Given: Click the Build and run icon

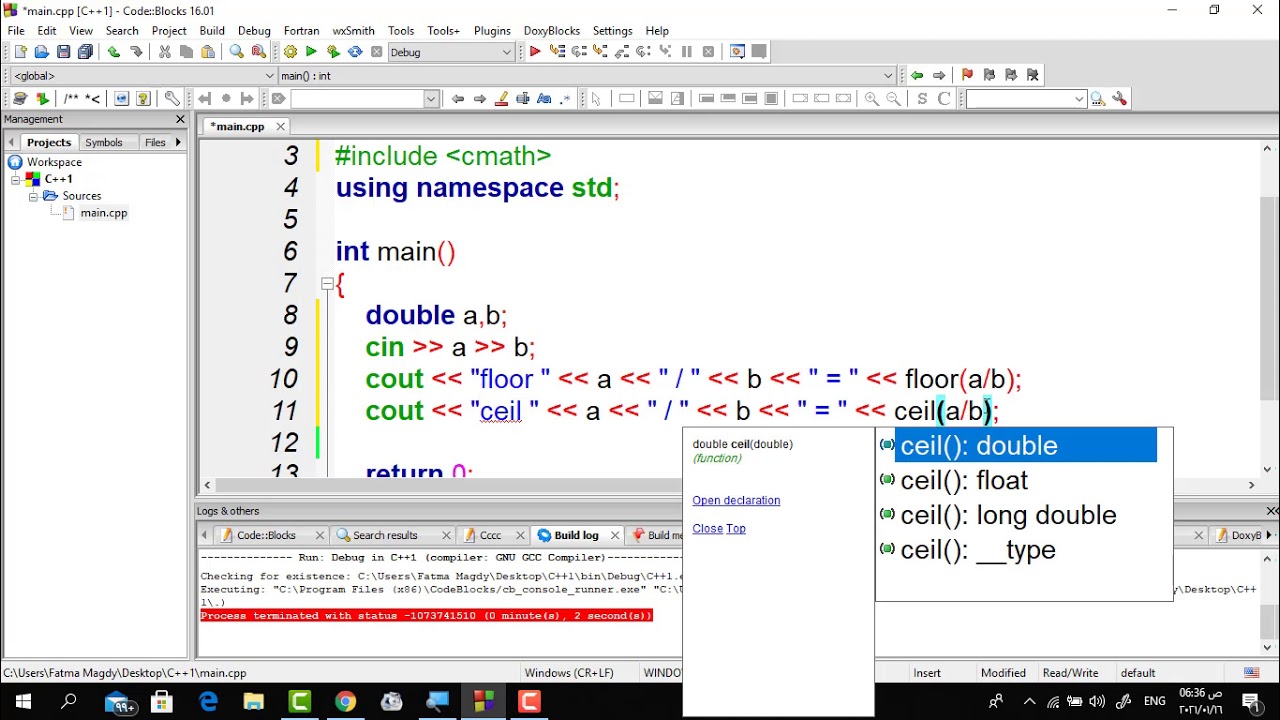Looking at the screenshot, I should coord(333,52).
